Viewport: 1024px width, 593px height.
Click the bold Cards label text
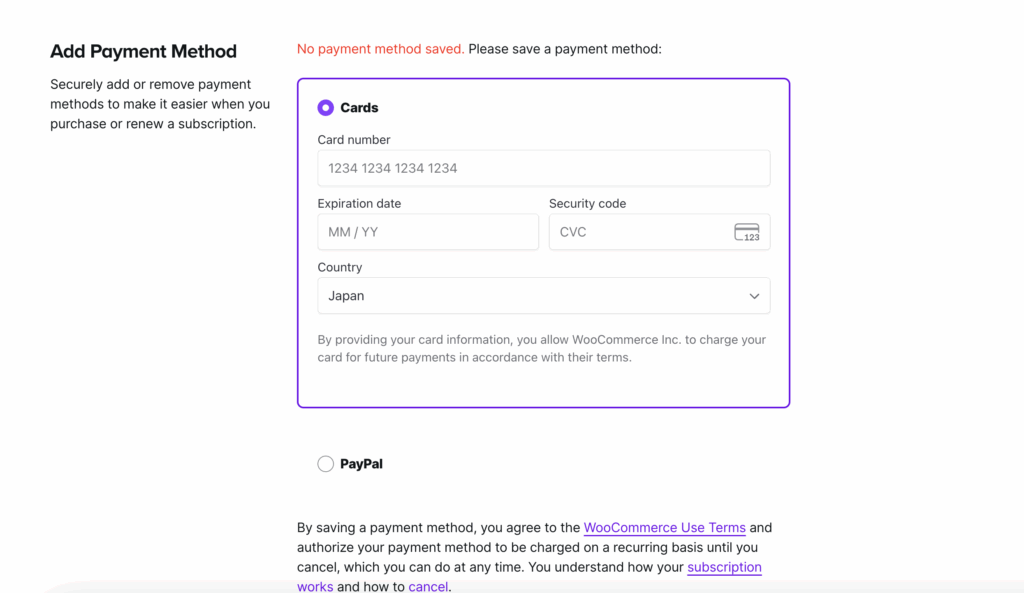(359, 108)
